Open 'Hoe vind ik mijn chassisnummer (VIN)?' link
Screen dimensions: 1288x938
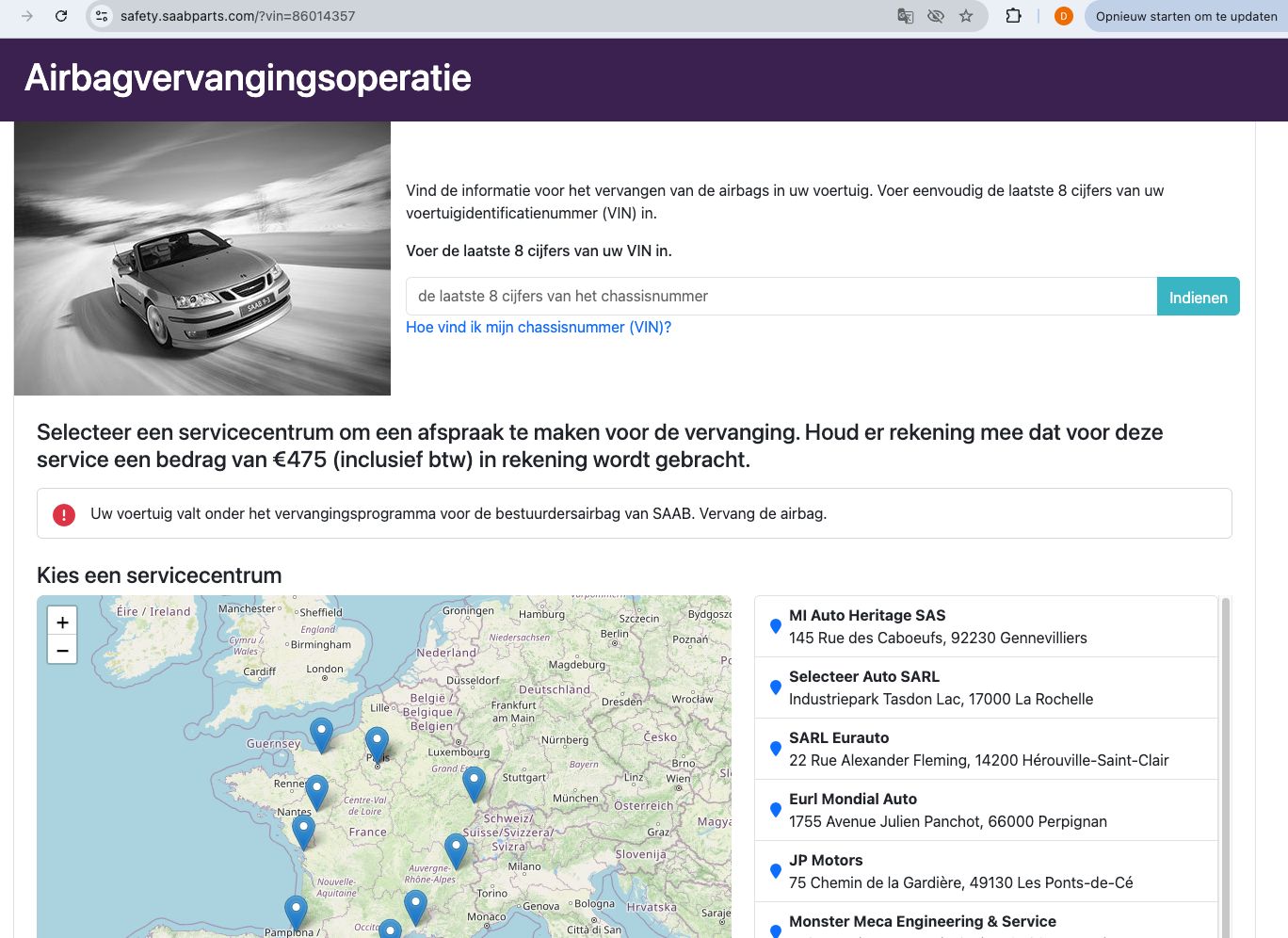[539, 327]
